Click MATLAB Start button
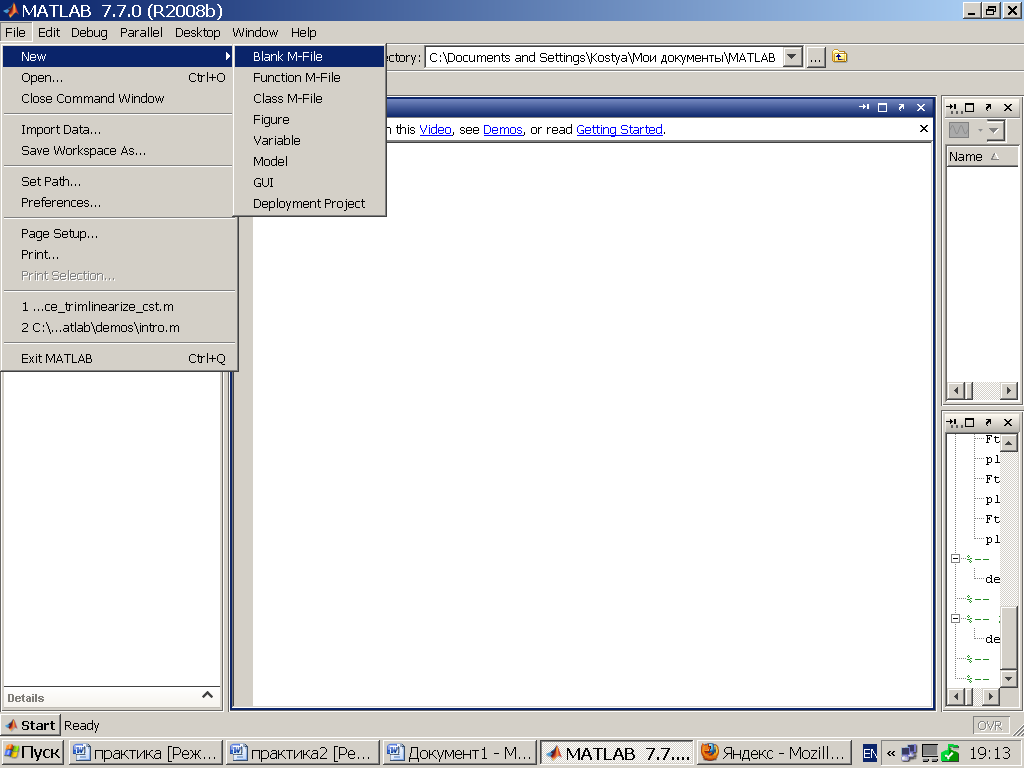 click(31, 725)
